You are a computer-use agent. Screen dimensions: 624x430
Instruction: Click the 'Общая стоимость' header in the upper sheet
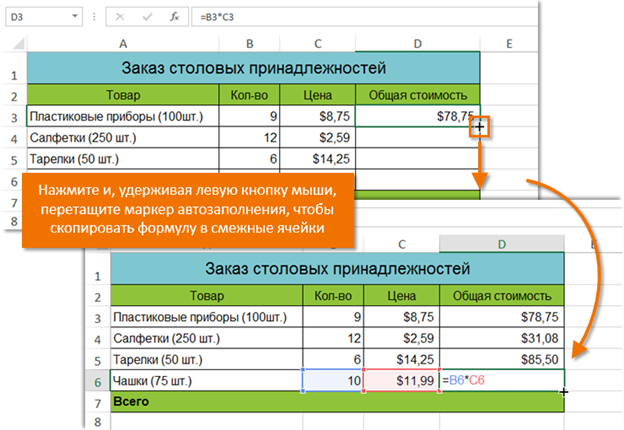417,95
